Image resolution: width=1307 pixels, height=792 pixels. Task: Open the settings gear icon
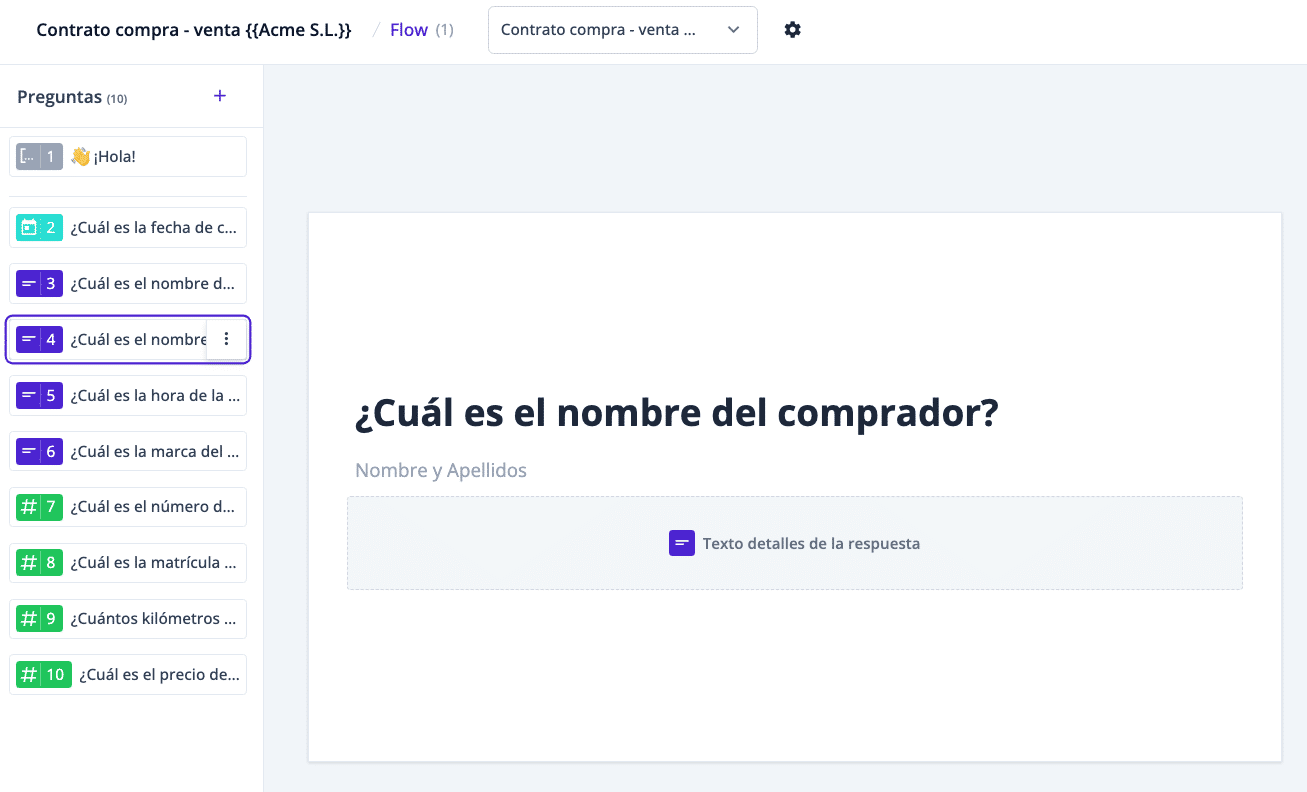[x=792, y=30]
